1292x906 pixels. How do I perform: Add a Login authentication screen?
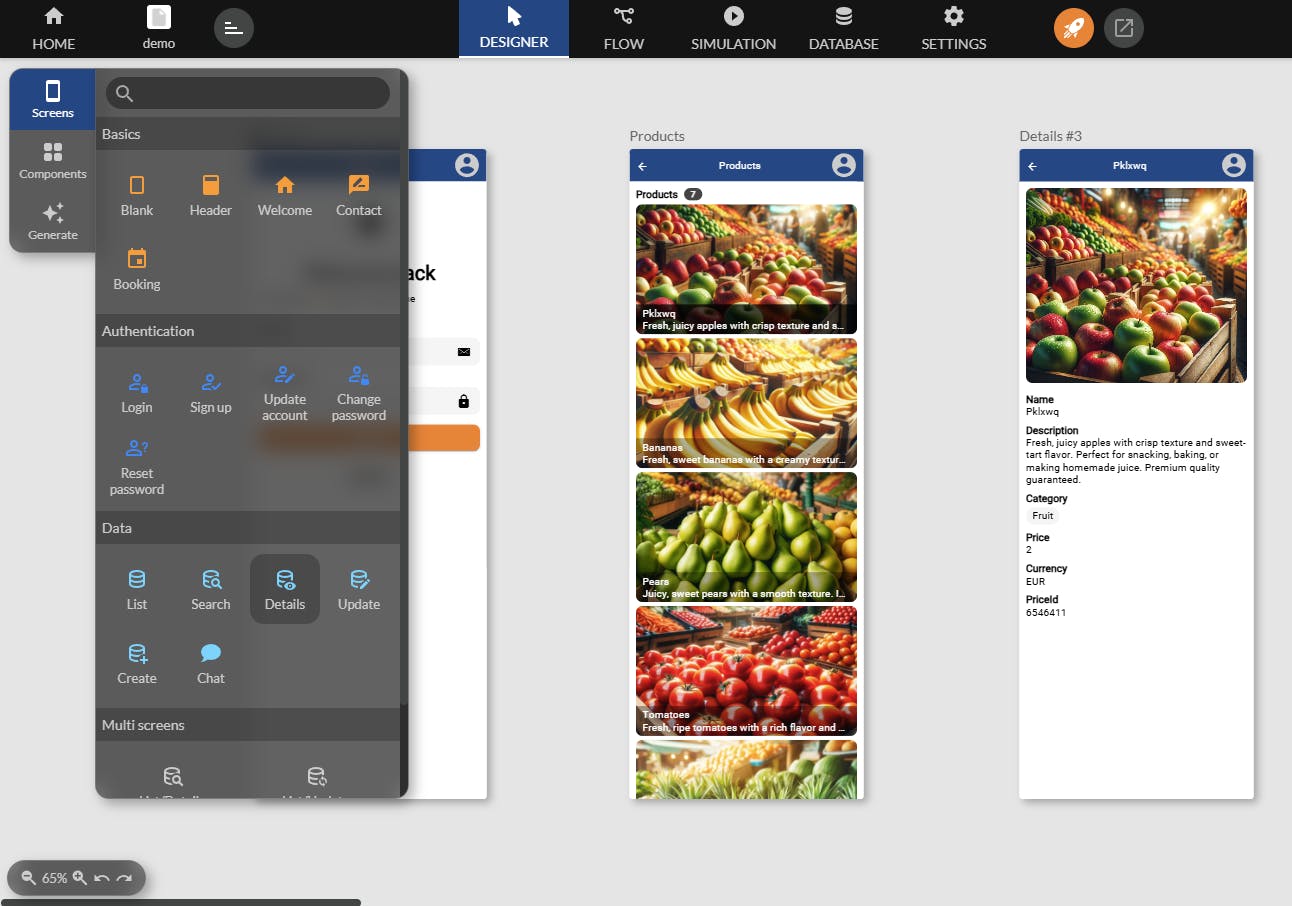pyautogui.click(x=137, y=392)
